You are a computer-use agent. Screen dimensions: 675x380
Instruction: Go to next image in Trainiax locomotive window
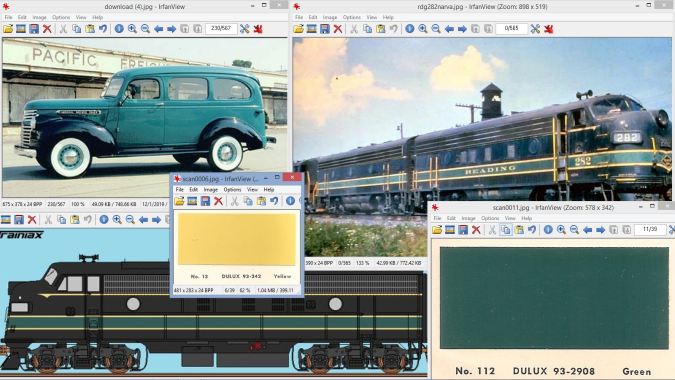[x=156, y=219]
